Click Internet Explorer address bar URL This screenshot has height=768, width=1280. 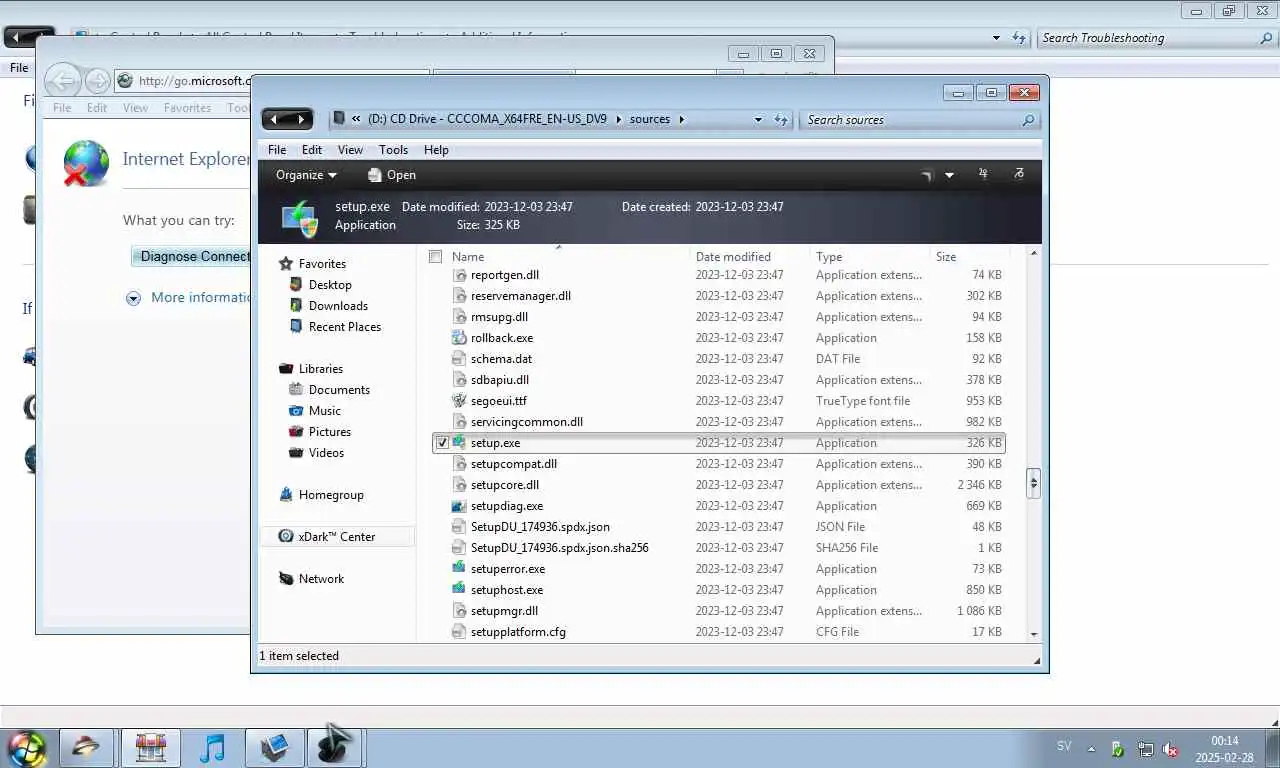(195, 81)
